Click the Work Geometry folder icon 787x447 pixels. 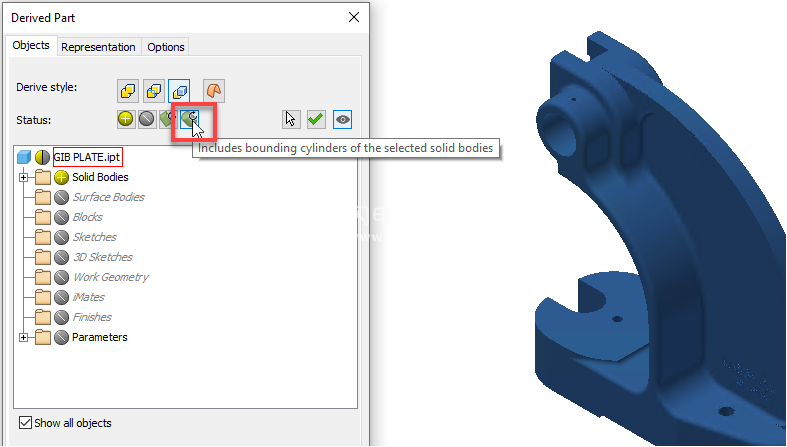tap(43, 277)
